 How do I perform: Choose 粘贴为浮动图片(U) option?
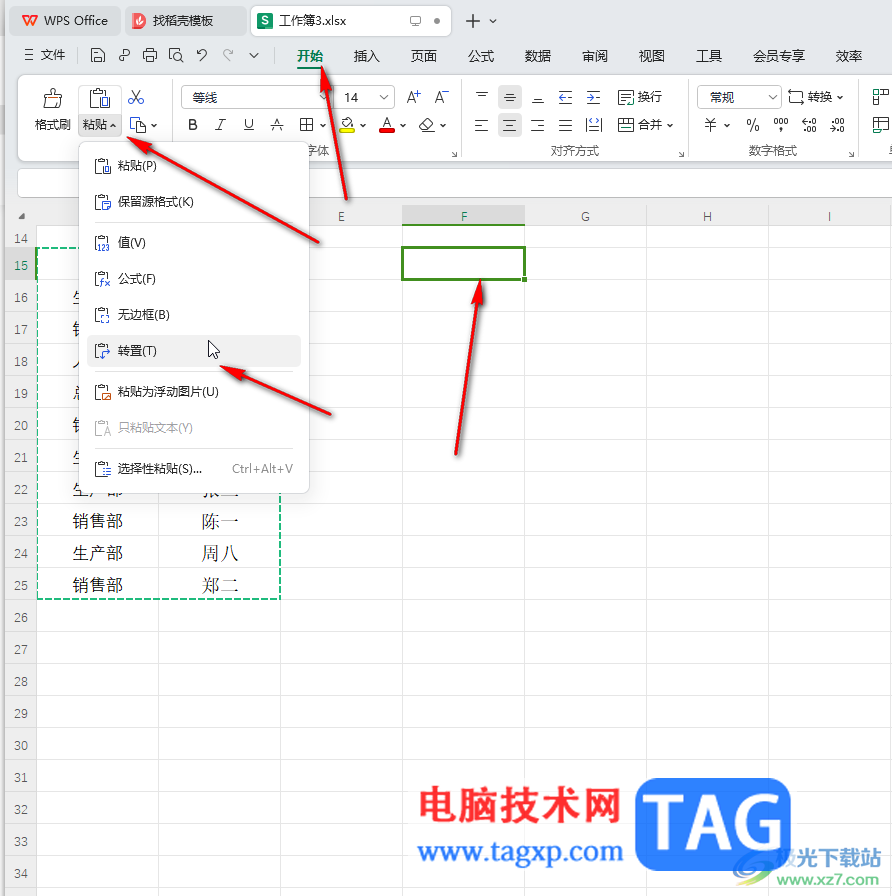point(194,392)
